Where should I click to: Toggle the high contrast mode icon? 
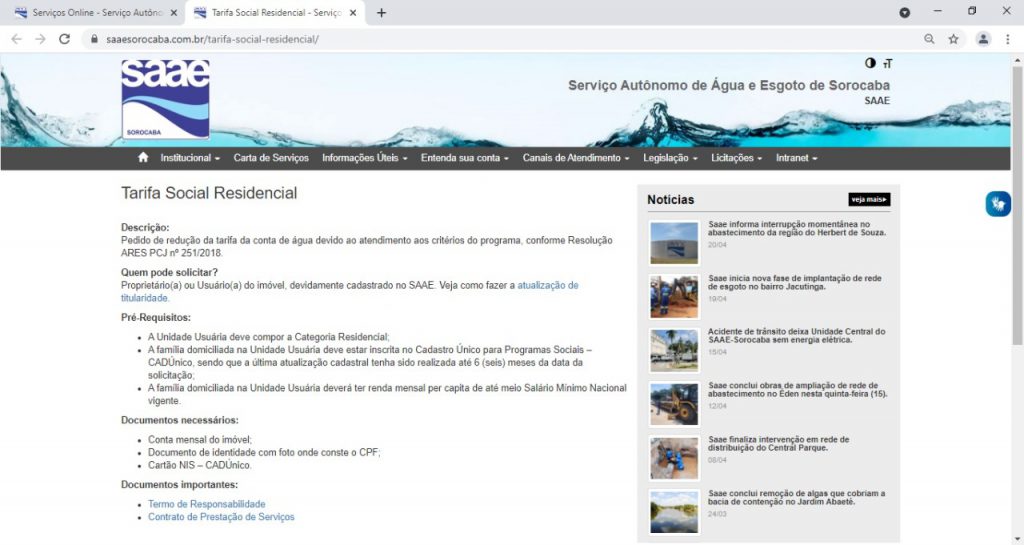(x=870, y=63)
